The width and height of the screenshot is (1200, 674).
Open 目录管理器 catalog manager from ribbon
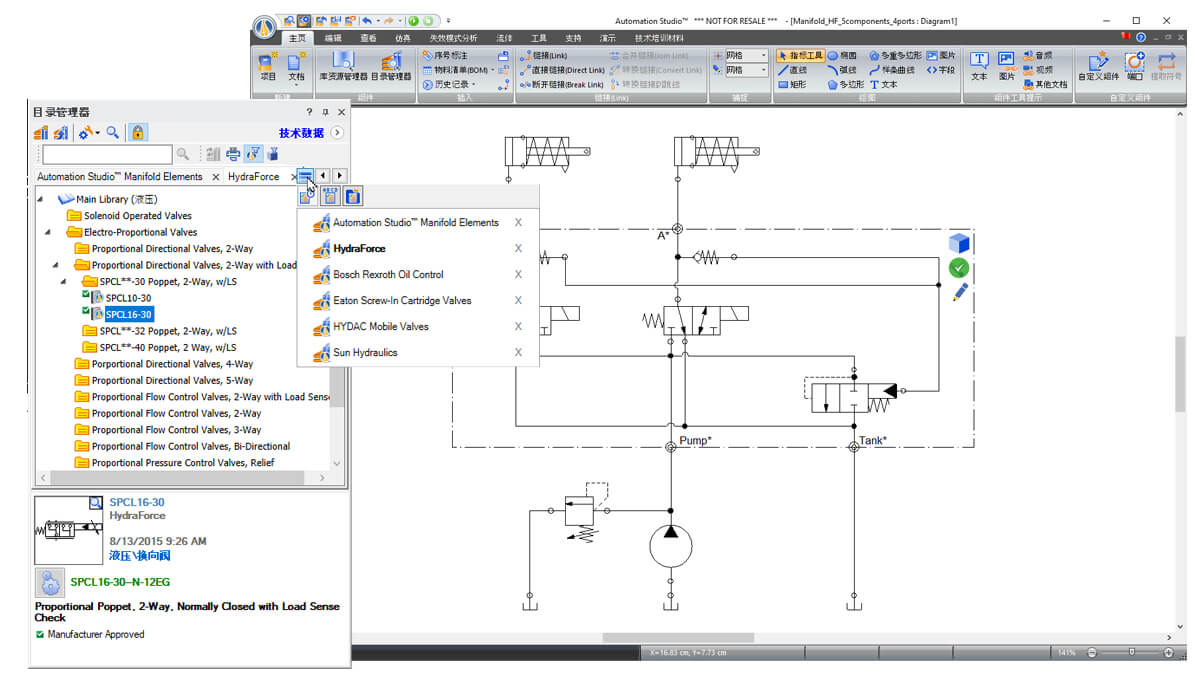click(391, 67)
